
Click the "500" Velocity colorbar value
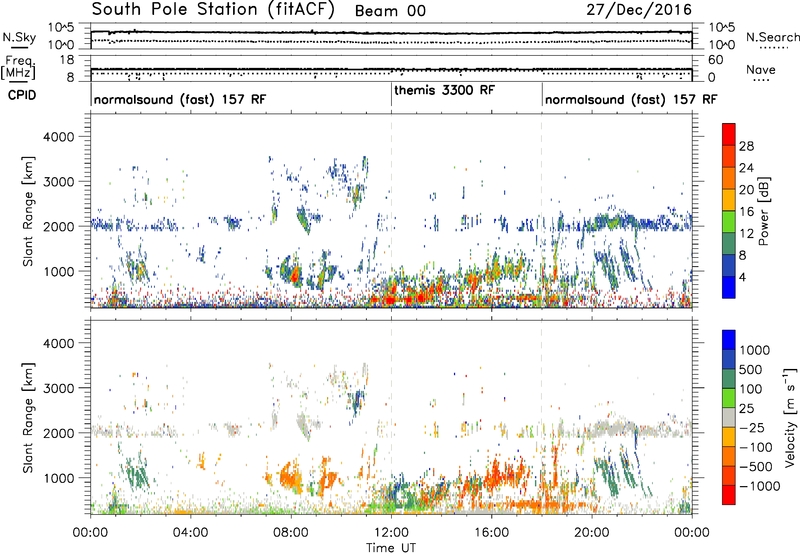[x=752, y=369]
